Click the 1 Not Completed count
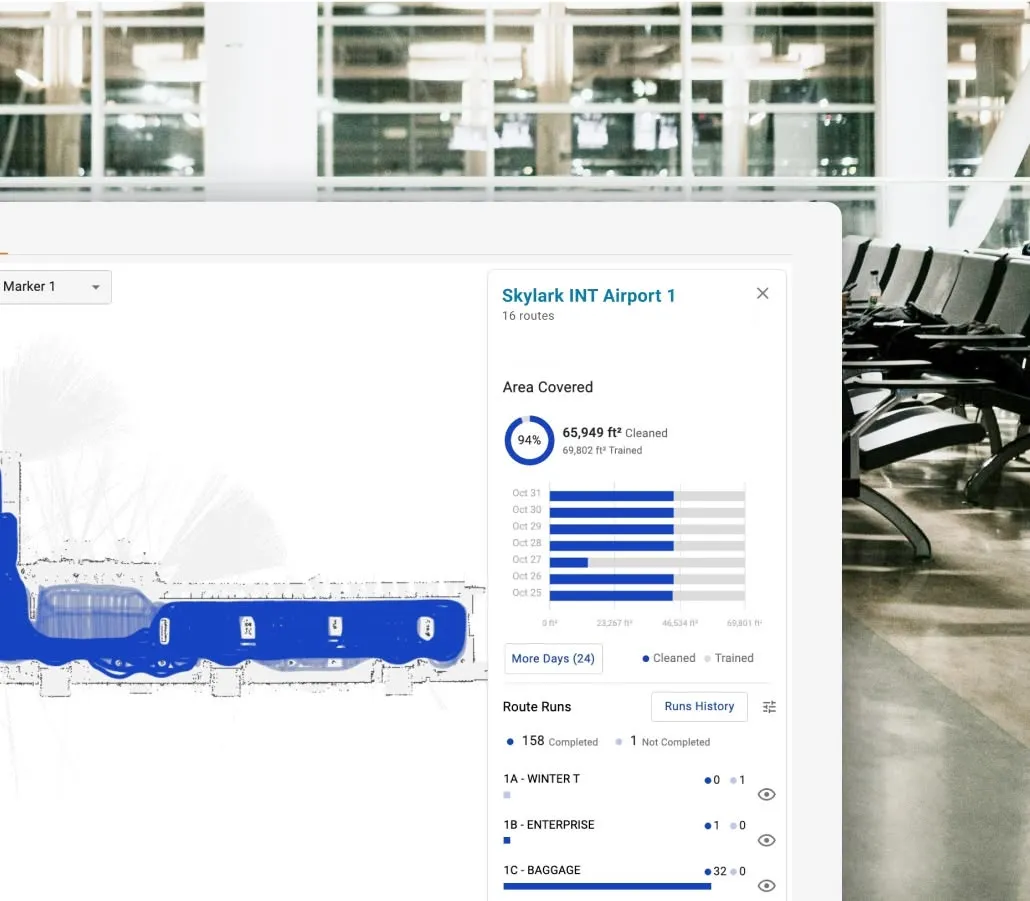Screen dimensions: 1030x901 [x=663, y=741]
